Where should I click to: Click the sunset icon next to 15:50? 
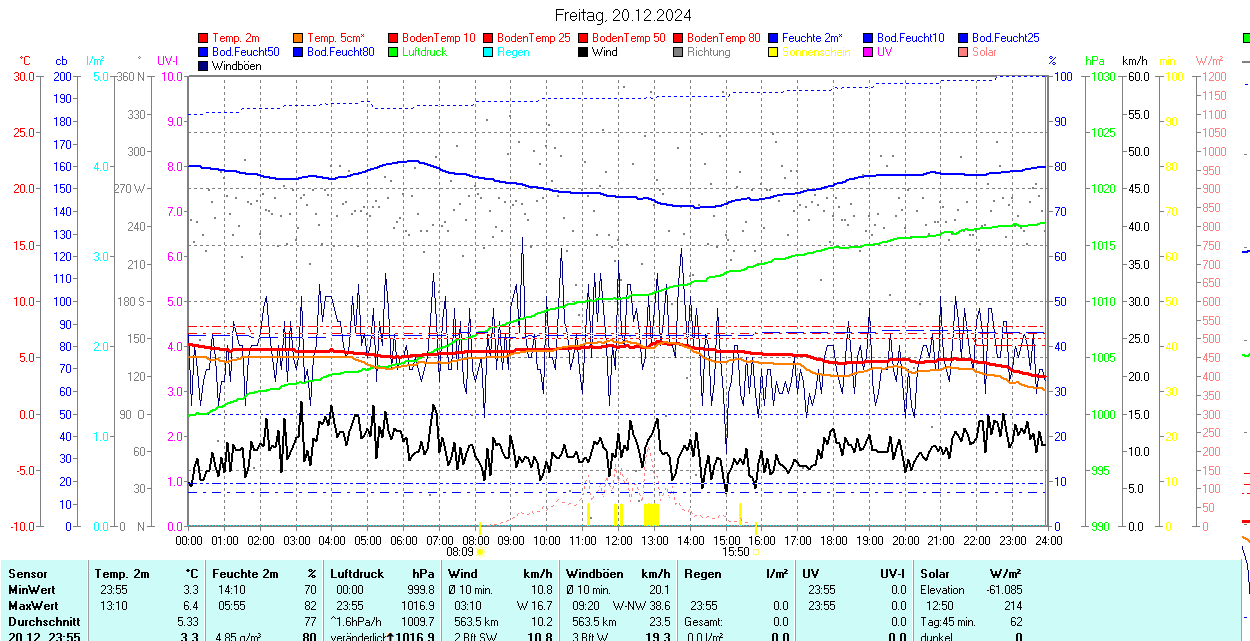coord(756,551)
